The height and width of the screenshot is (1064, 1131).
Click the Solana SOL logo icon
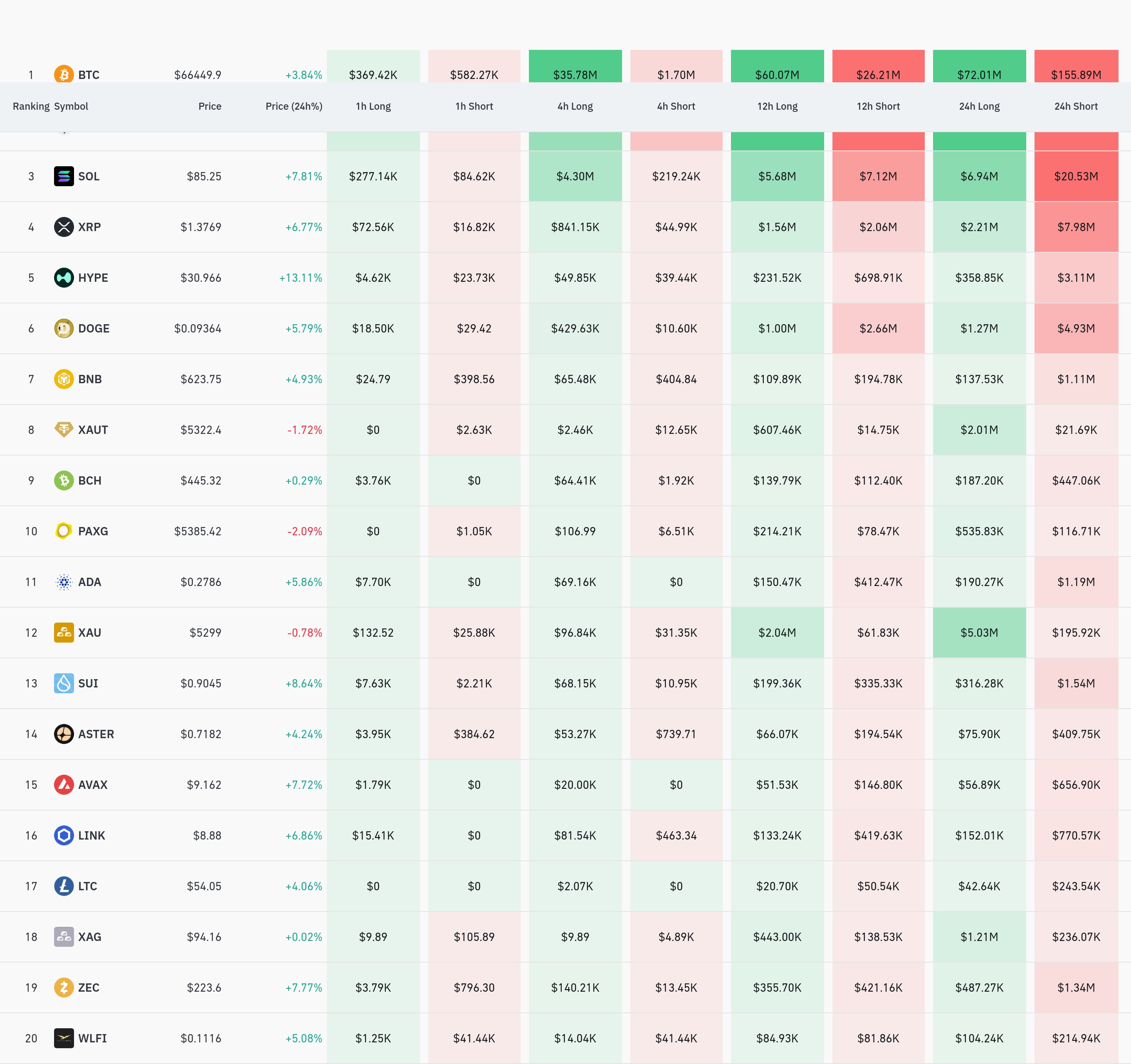click(x=64, y=176)
